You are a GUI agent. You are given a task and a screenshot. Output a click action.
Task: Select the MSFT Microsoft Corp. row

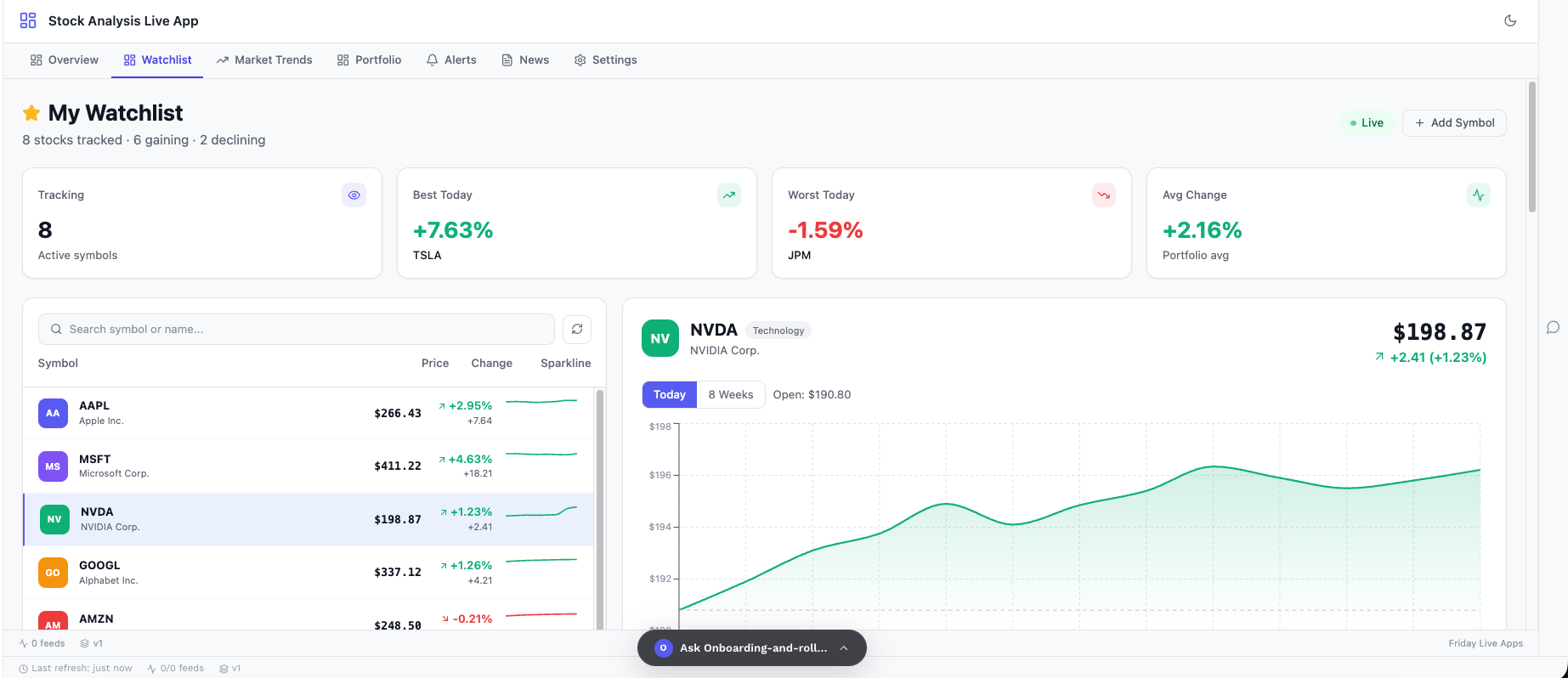(309, 466)
